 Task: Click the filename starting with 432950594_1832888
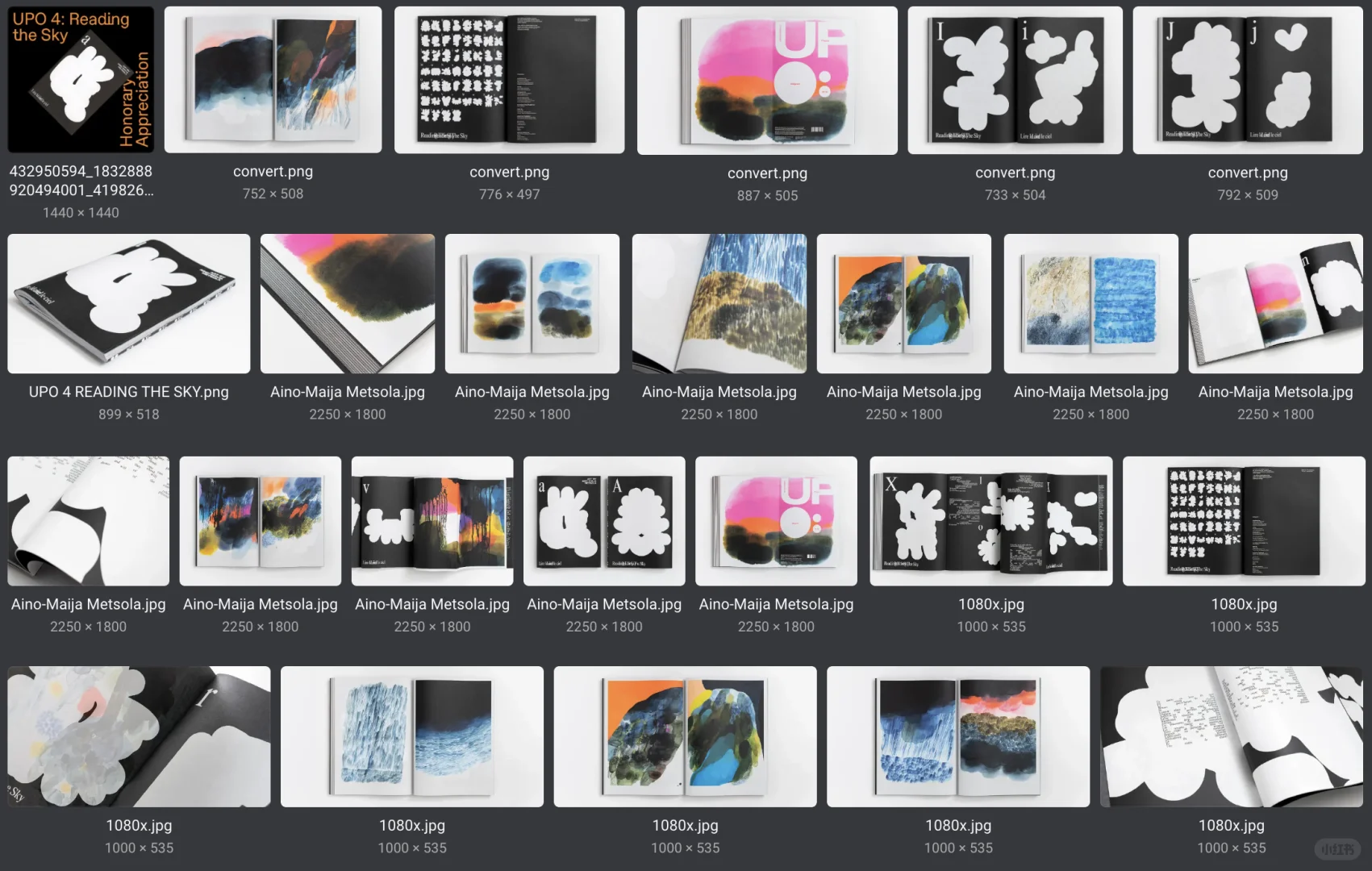pyautogui.click(x=81, y=181)
